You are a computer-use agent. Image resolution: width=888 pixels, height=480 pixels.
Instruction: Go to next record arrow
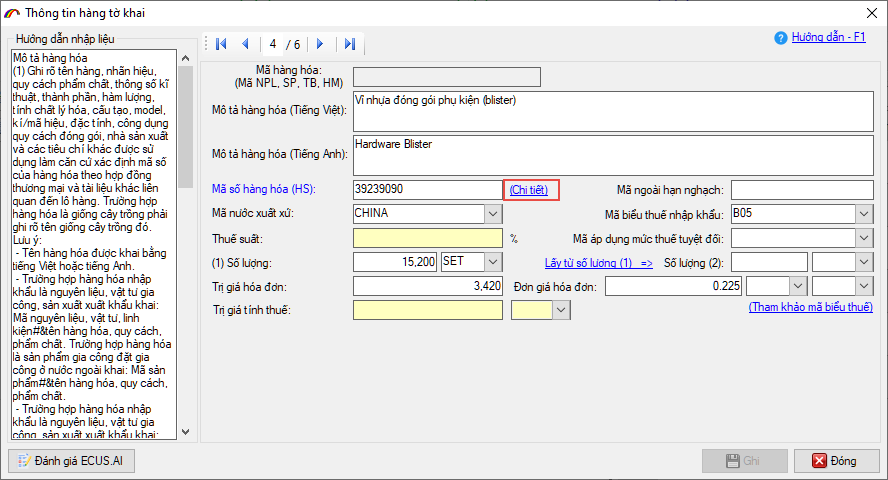click(x=320, y=44)
